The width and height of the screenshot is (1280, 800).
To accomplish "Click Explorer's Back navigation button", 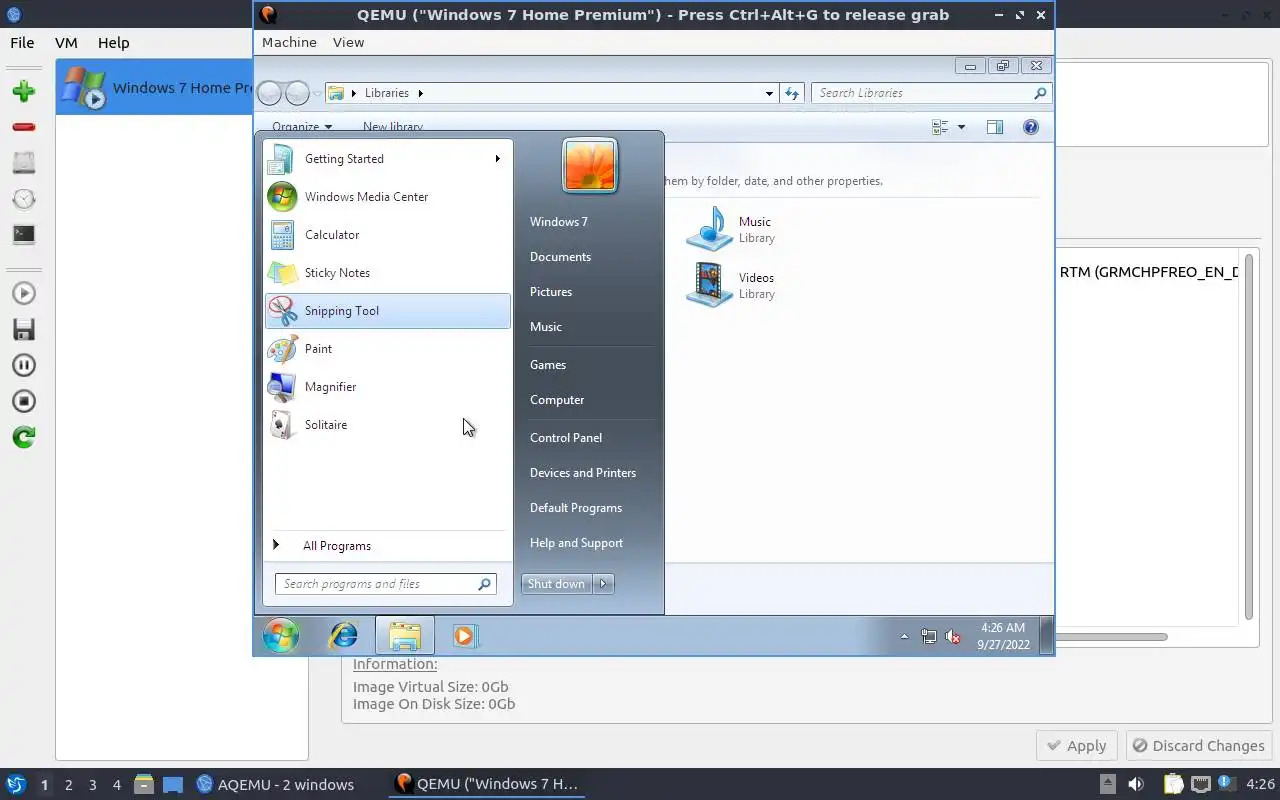I will pyautogui.click(x=269, y=93).
